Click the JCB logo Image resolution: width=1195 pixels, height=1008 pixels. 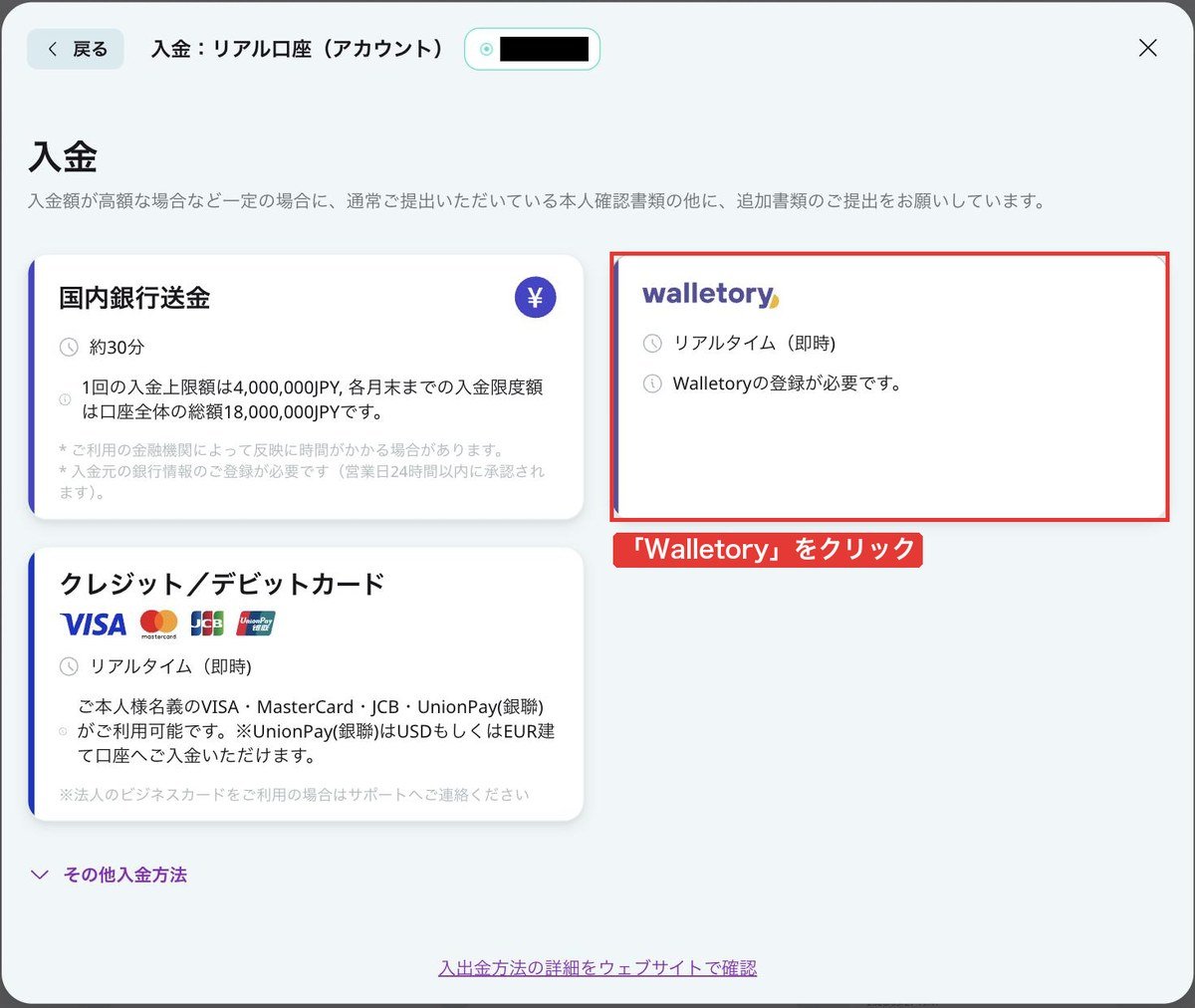coord(207,624)
